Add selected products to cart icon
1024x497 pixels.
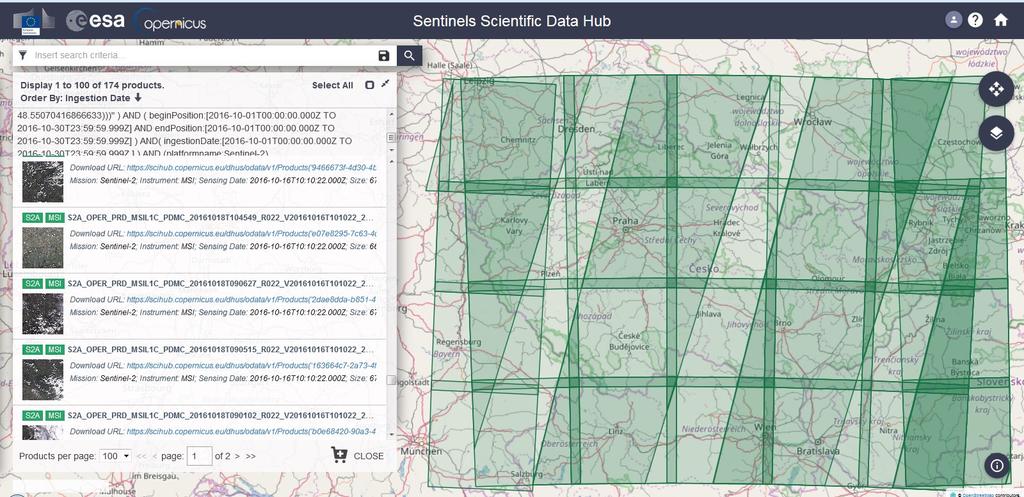[x=339, y=455]
